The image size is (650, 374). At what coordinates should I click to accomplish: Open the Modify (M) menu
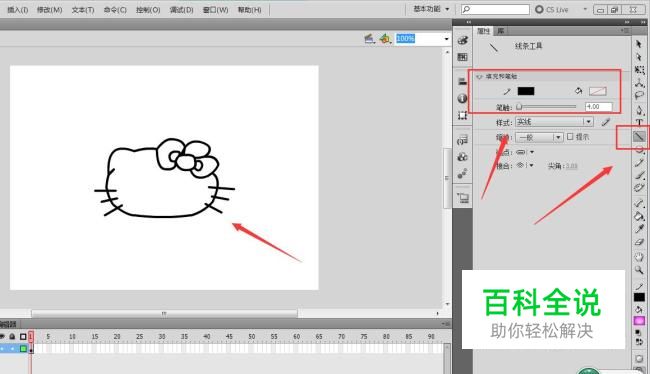tap(49, 10)
